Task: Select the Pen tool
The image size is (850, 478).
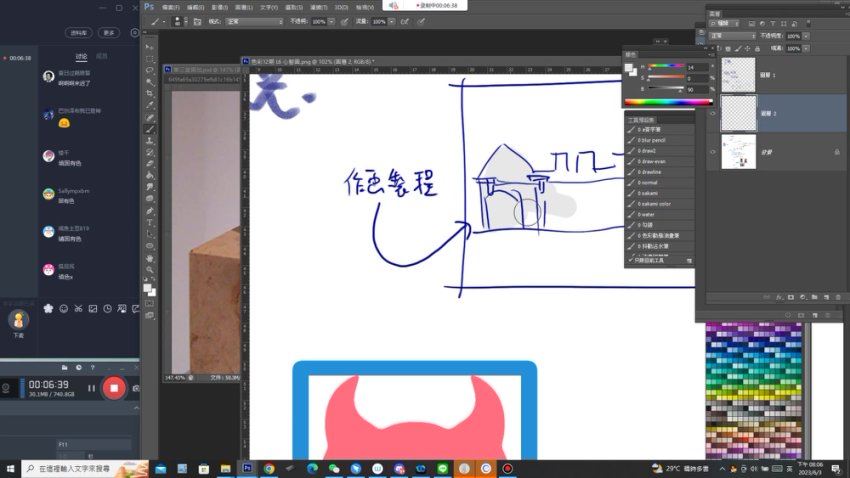Action: tap(150, 211)
